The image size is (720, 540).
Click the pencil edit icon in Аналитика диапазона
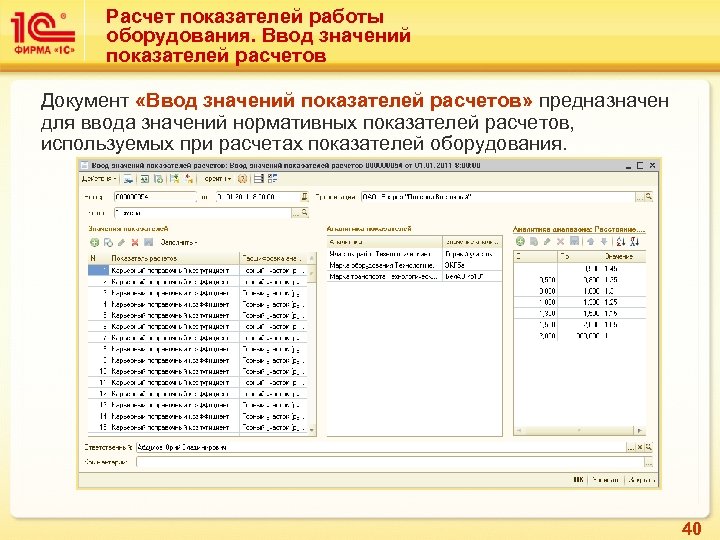(x=547, y=242)
